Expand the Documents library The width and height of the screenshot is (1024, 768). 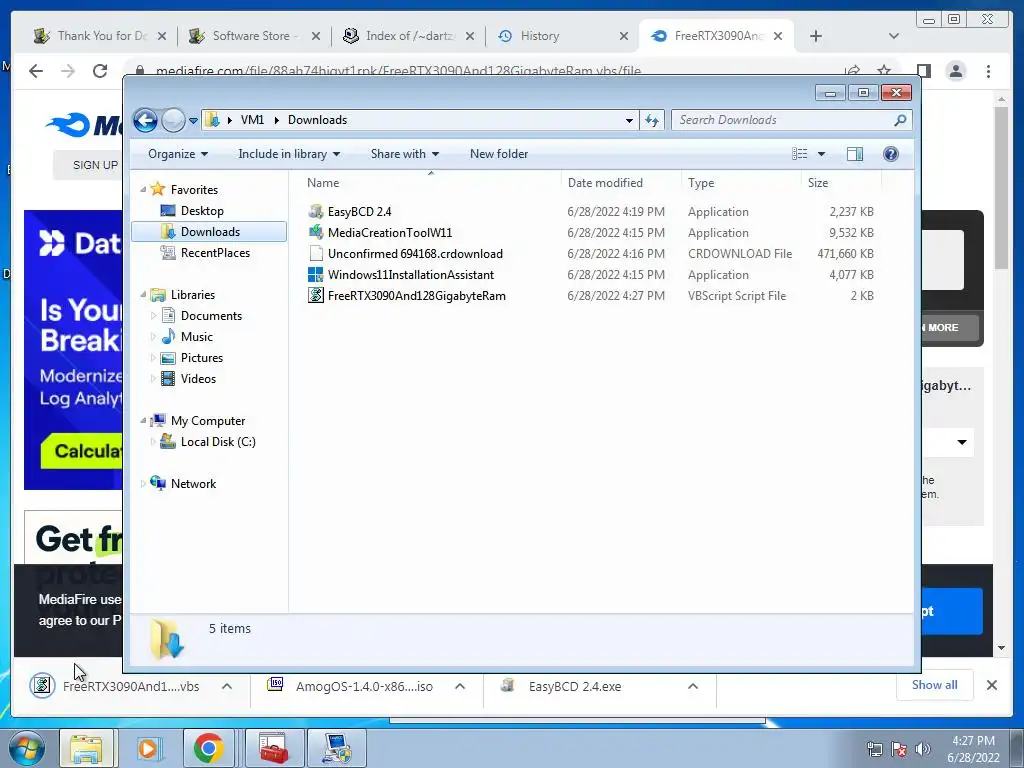(x=153, y=316)
